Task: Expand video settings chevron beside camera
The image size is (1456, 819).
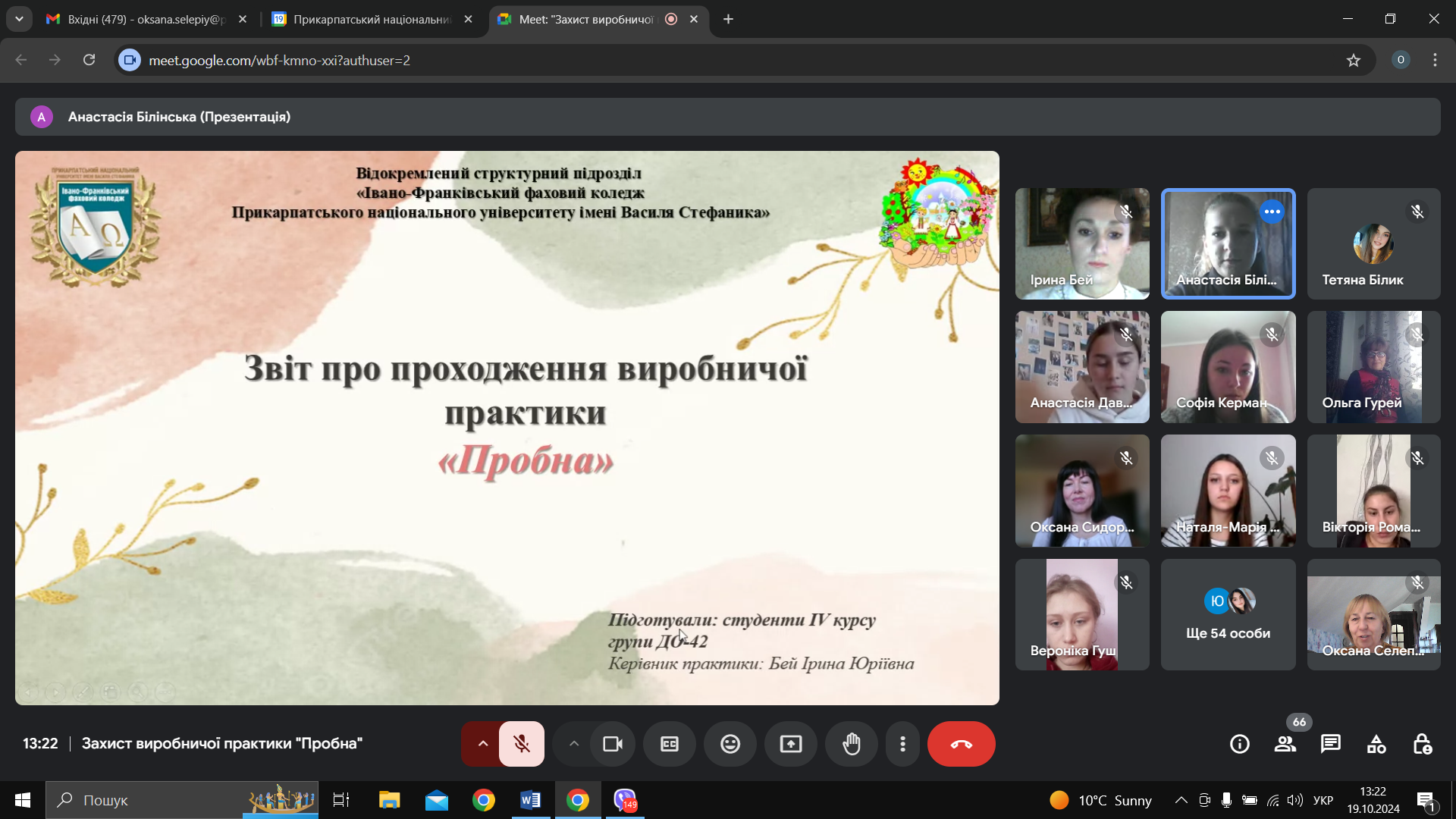Action: (574, 744)
